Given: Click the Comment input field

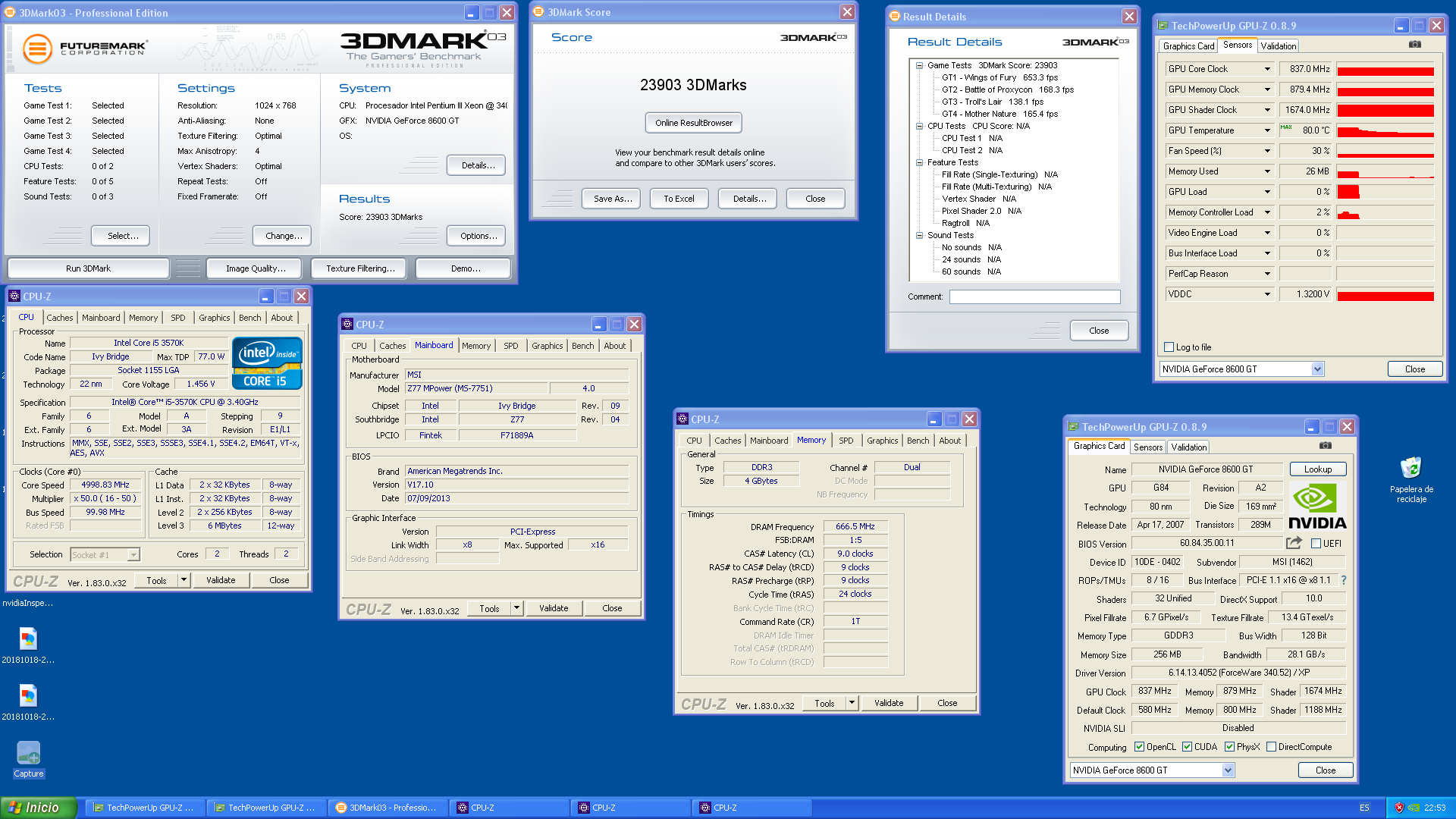Looking at the screenshot, I should pos(1034,297).
